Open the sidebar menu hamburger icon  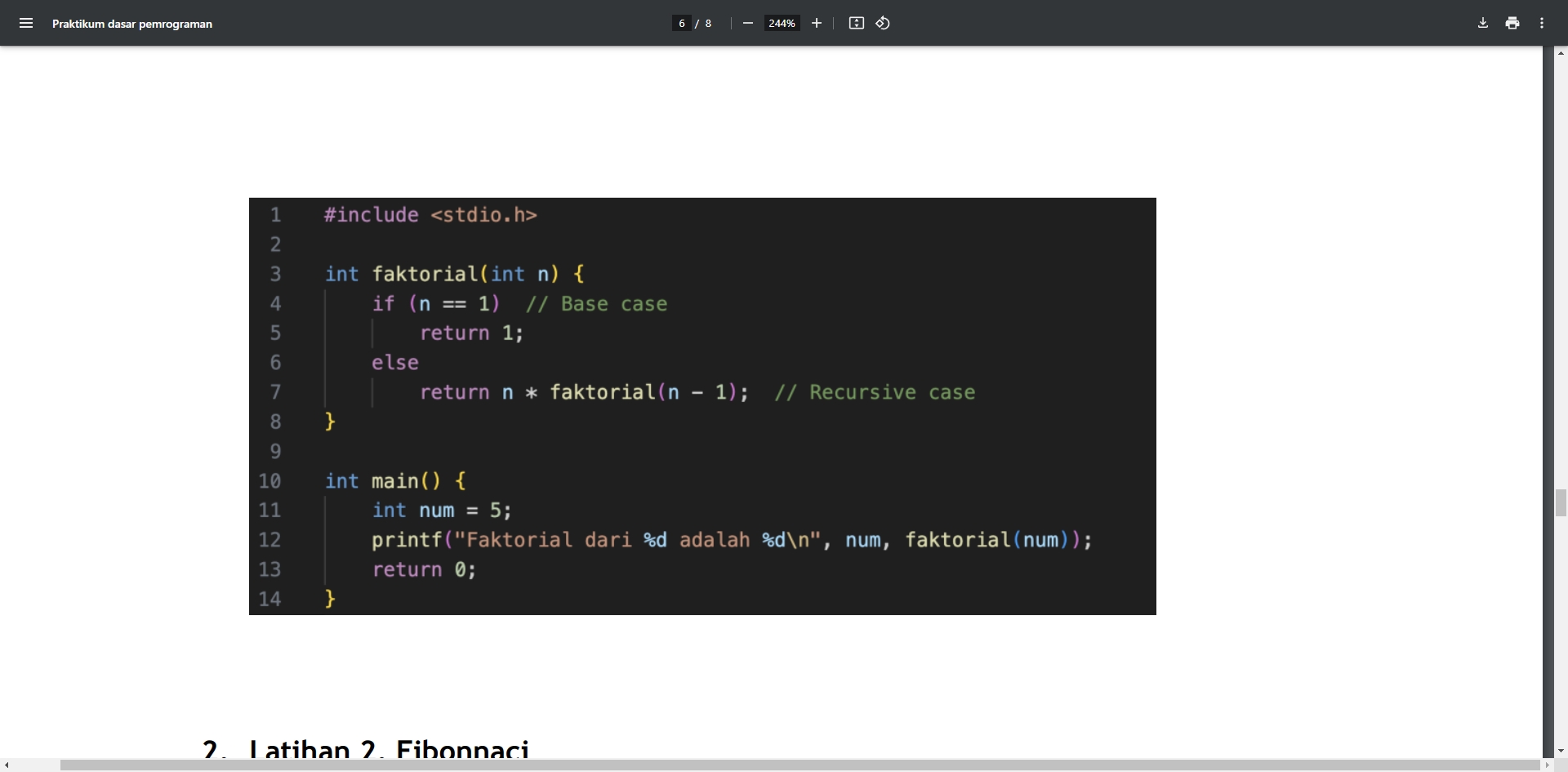coord(26,23)
